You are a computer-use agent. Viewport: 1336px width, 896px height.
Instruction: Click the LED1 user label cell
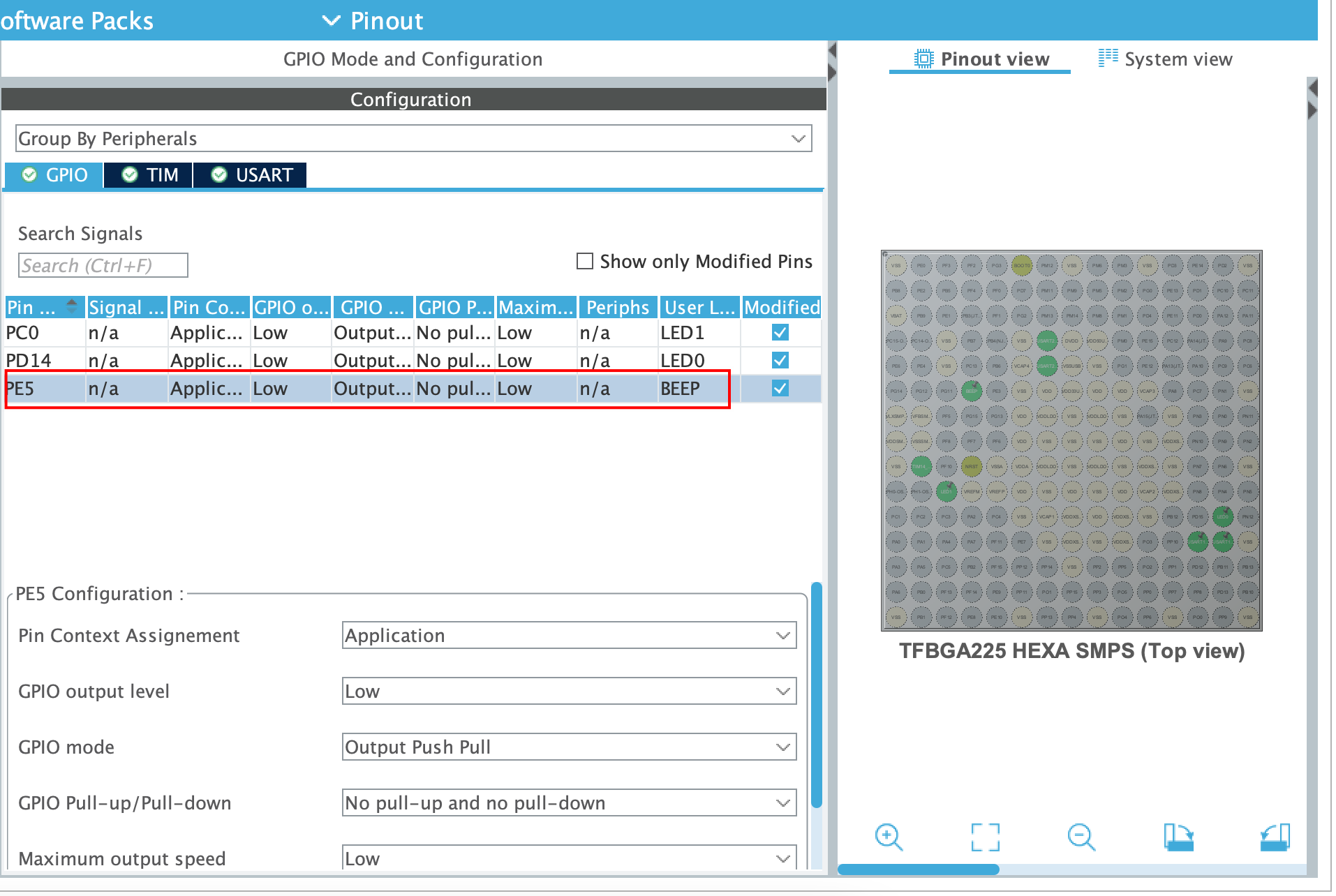click(699, 333)
